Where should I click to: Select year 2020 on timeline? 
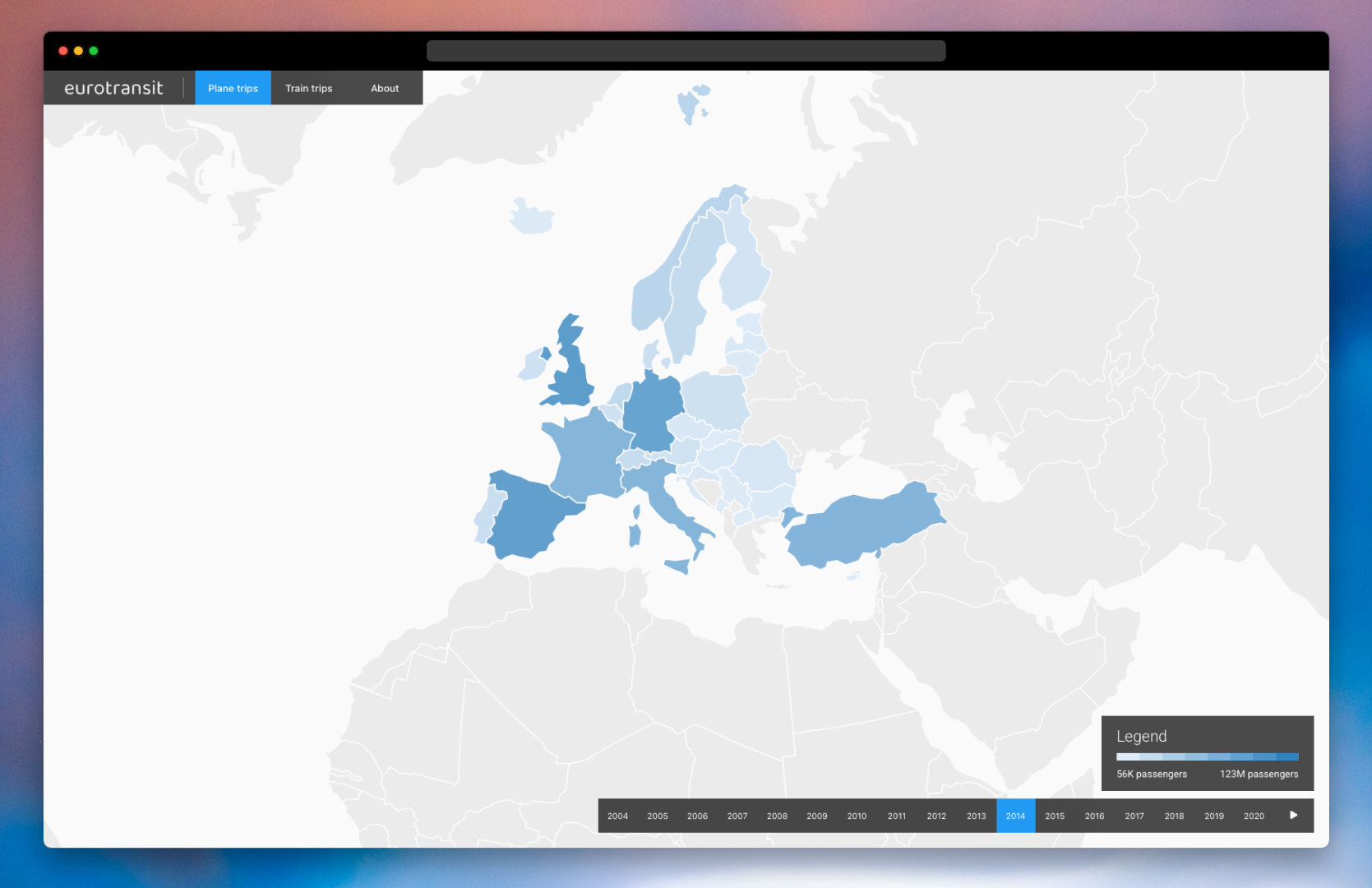point(1254,816)
